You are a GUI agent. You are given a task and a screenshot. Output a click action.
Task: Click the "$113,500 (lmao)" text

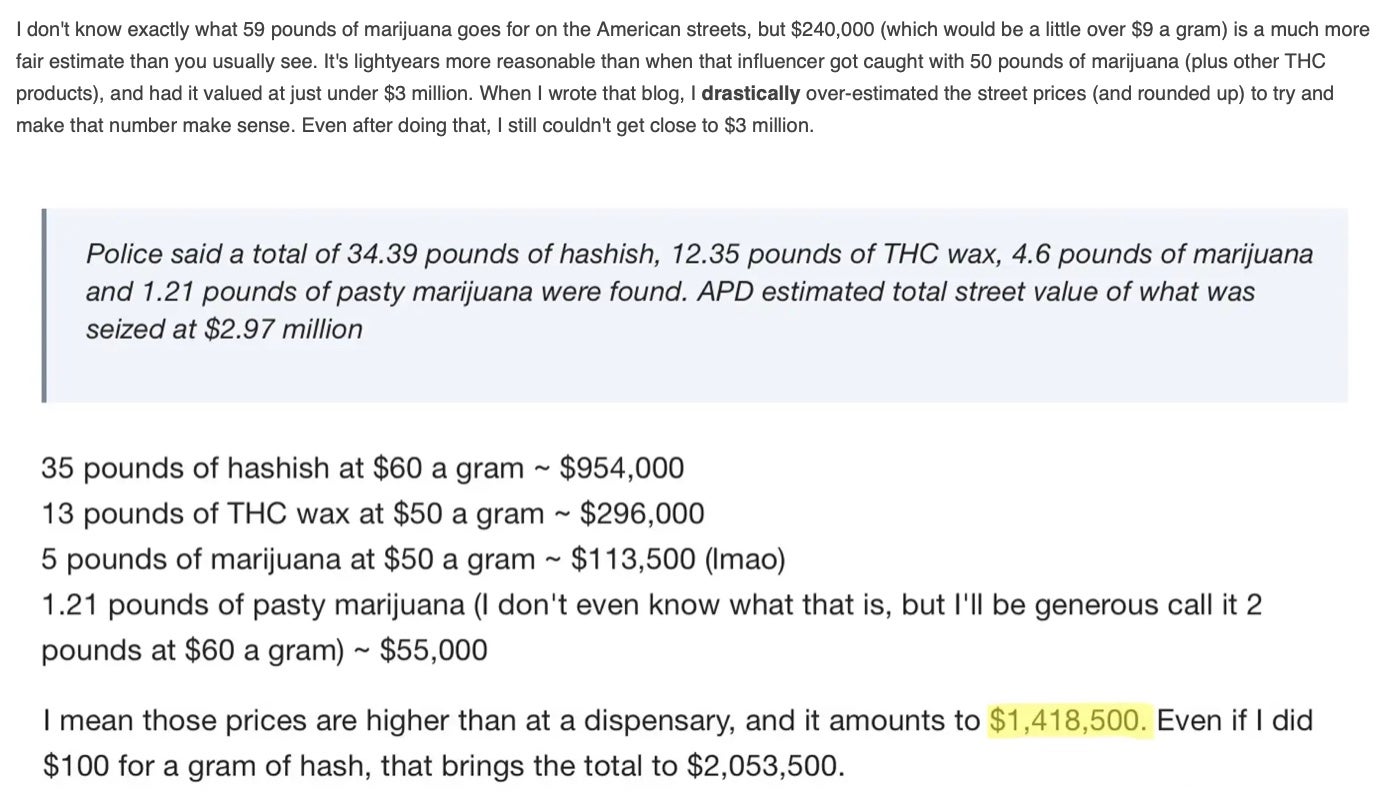[678, 559]
